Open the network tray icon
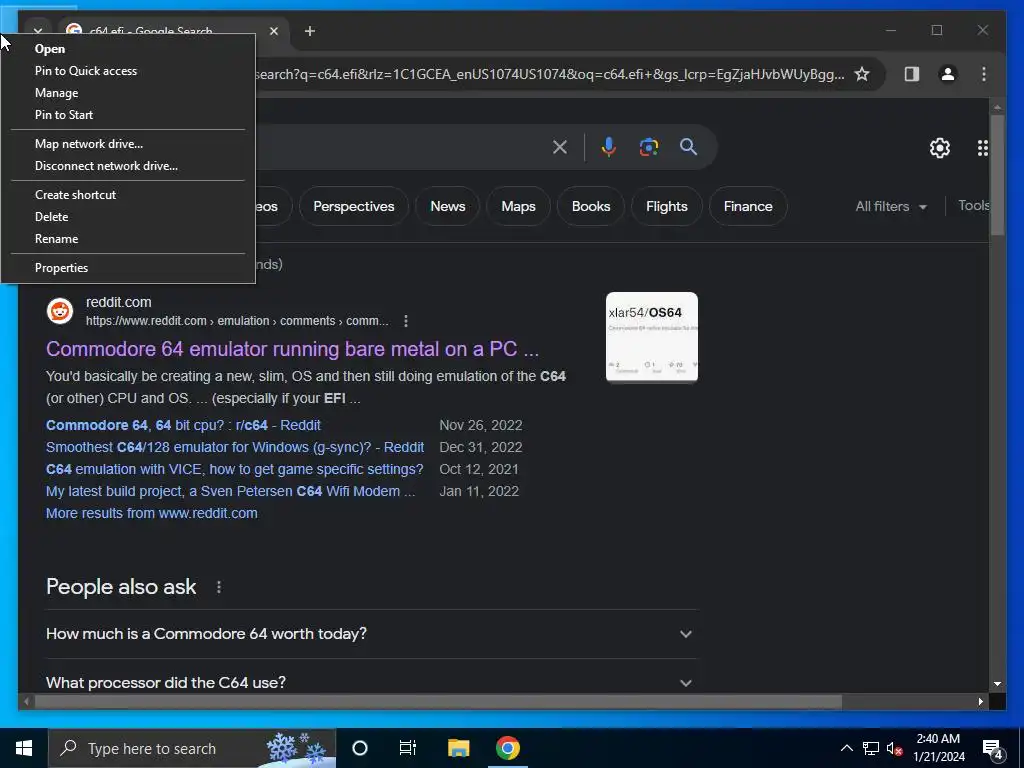Screen dimensions: 1024x768 [871, 748]
